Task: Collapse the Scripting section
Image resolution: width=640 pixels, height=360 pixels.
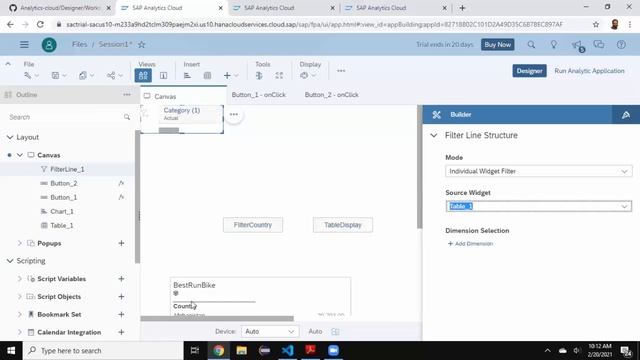Action: point(10,261)
